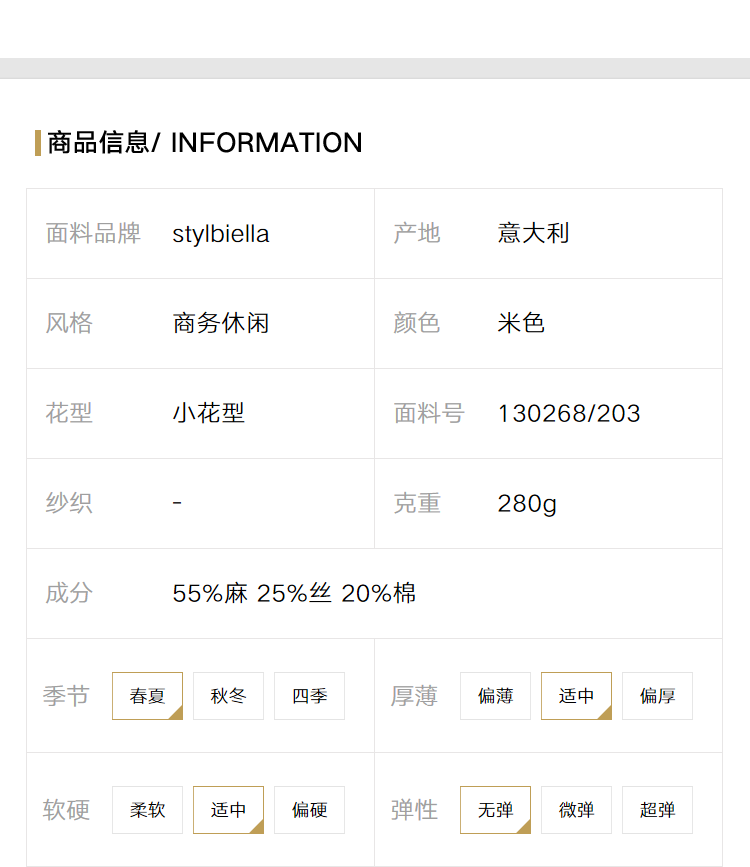This screenshot has width=750, height=867.
Task: Choose 偏厚 thickness option
Action: pos(657,696)
